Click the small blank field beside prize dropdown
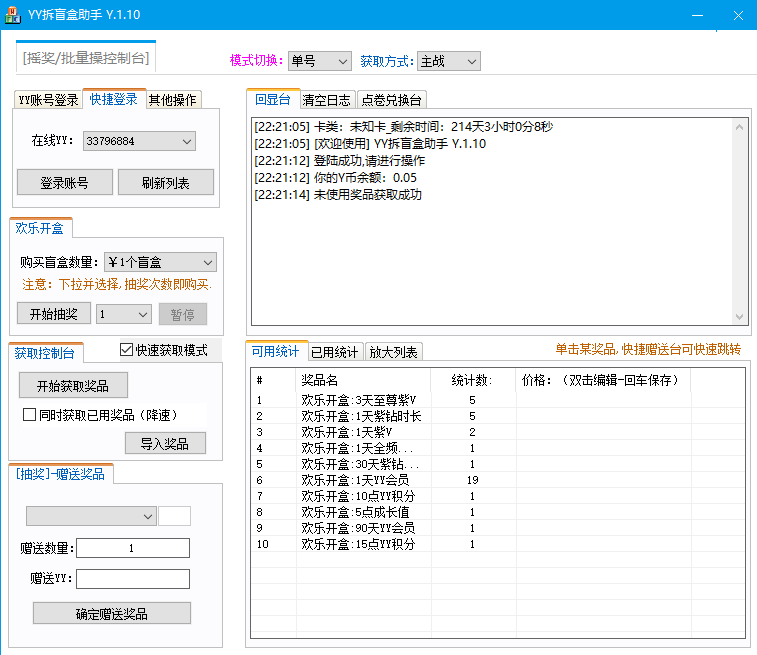 click(x=175, y=516)
